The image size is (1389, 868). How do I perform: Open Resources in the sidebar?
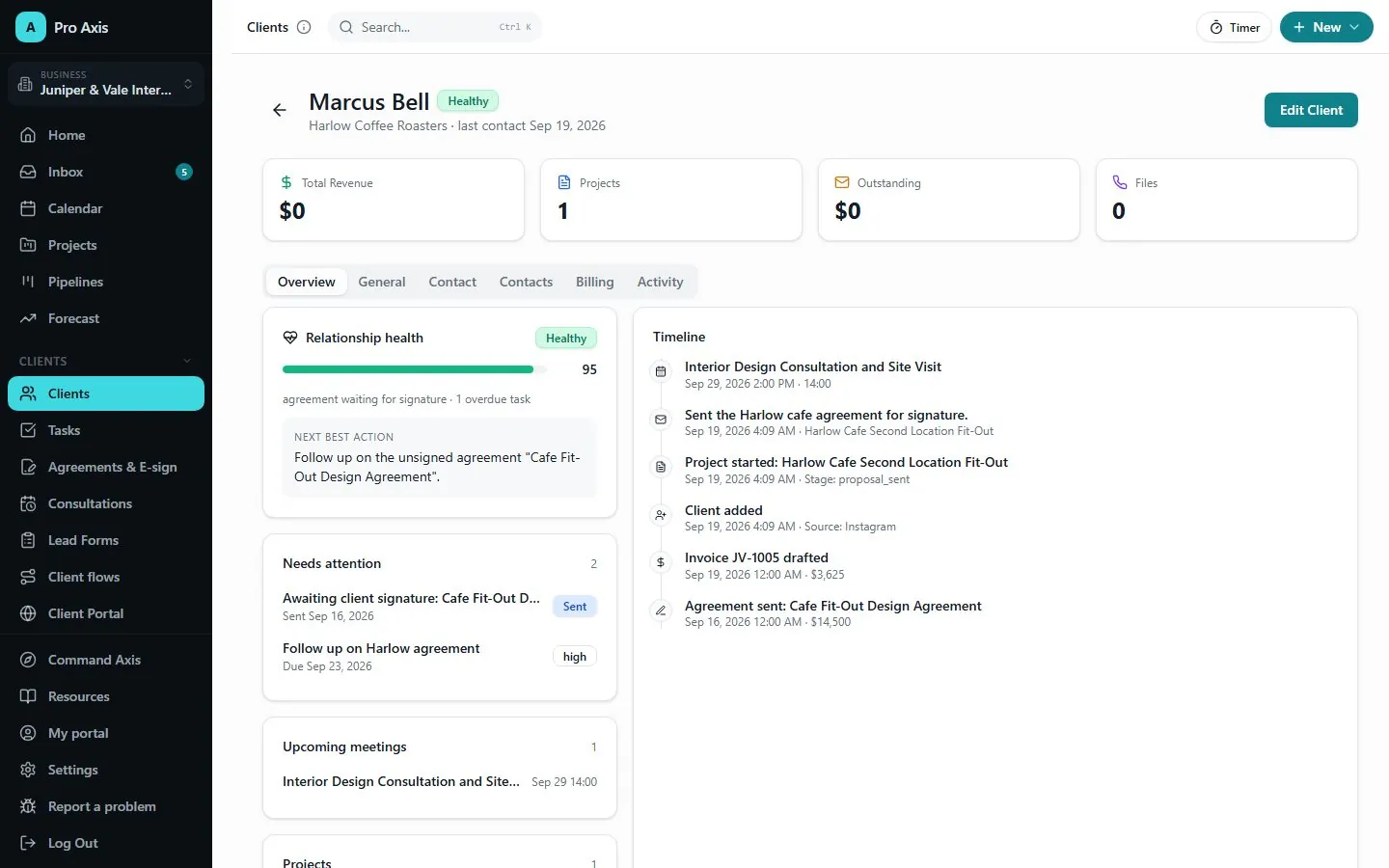pos(106,696)
